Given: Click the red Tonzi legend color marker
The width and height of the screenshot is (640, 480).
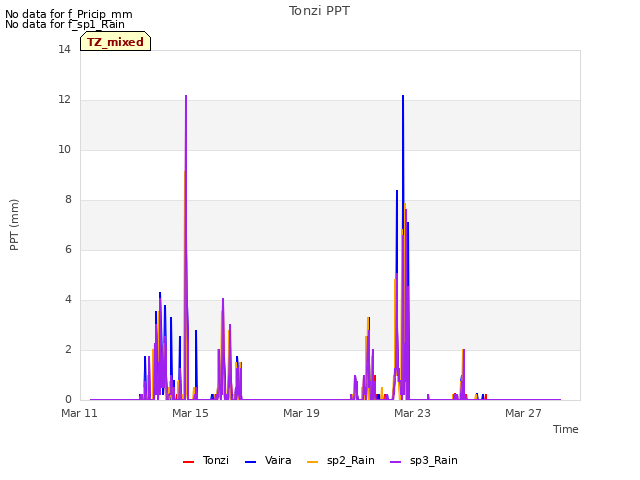Looking at the screenshot, I should pyautogui.click(x=188, y=462).
